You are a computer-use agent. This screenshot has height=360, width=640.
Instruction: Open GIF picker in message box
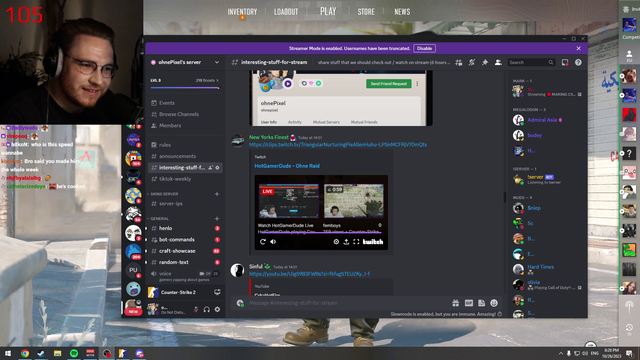tap(469, 303)
